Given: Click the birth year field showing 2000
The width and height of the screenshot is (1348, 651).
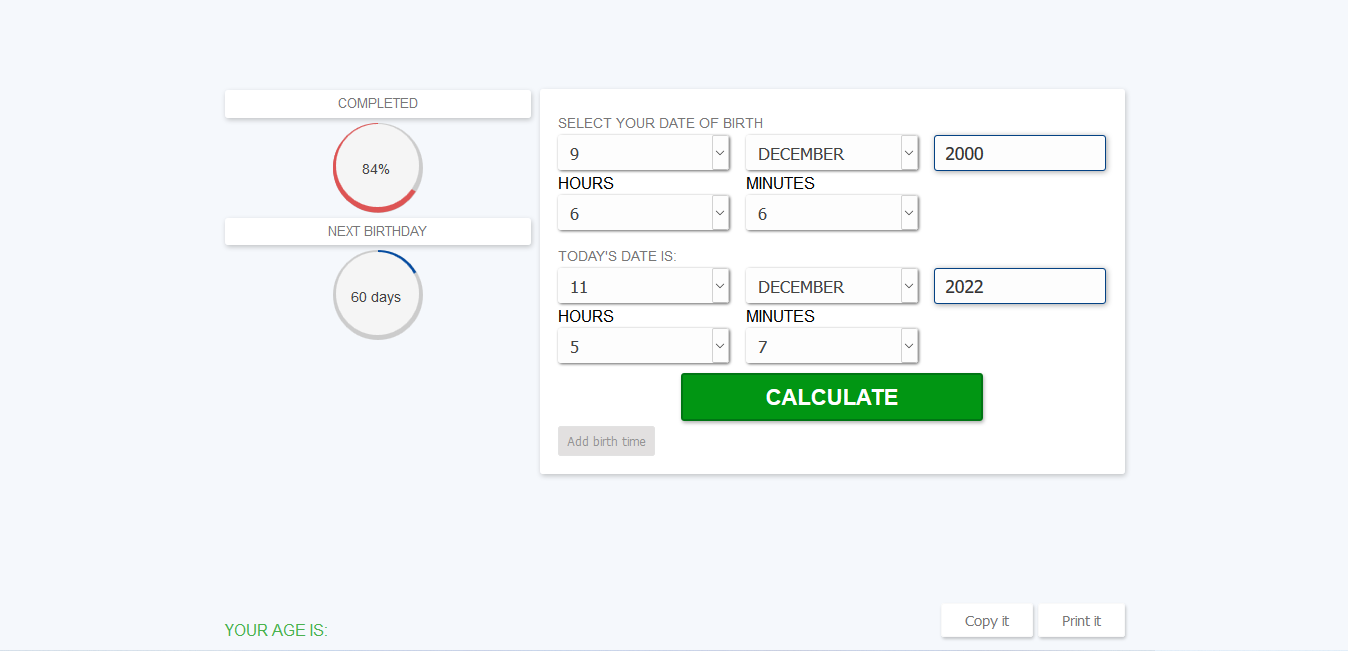Looking at the screenshot, I should click(1020, 153).
